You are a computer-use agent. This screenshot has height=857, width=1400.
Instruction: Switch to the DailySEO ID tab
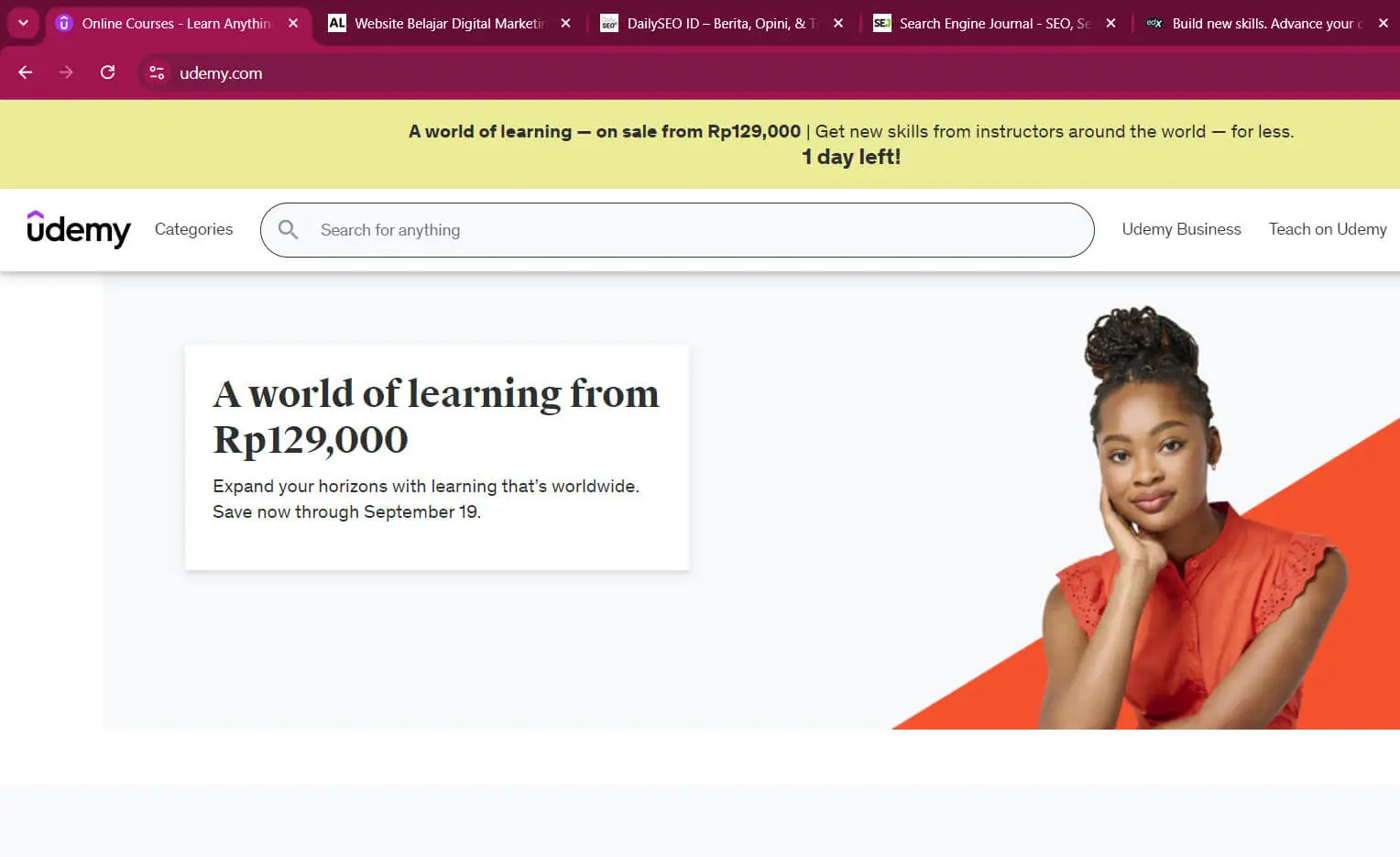pyautogui.click(x=722, y=23)
